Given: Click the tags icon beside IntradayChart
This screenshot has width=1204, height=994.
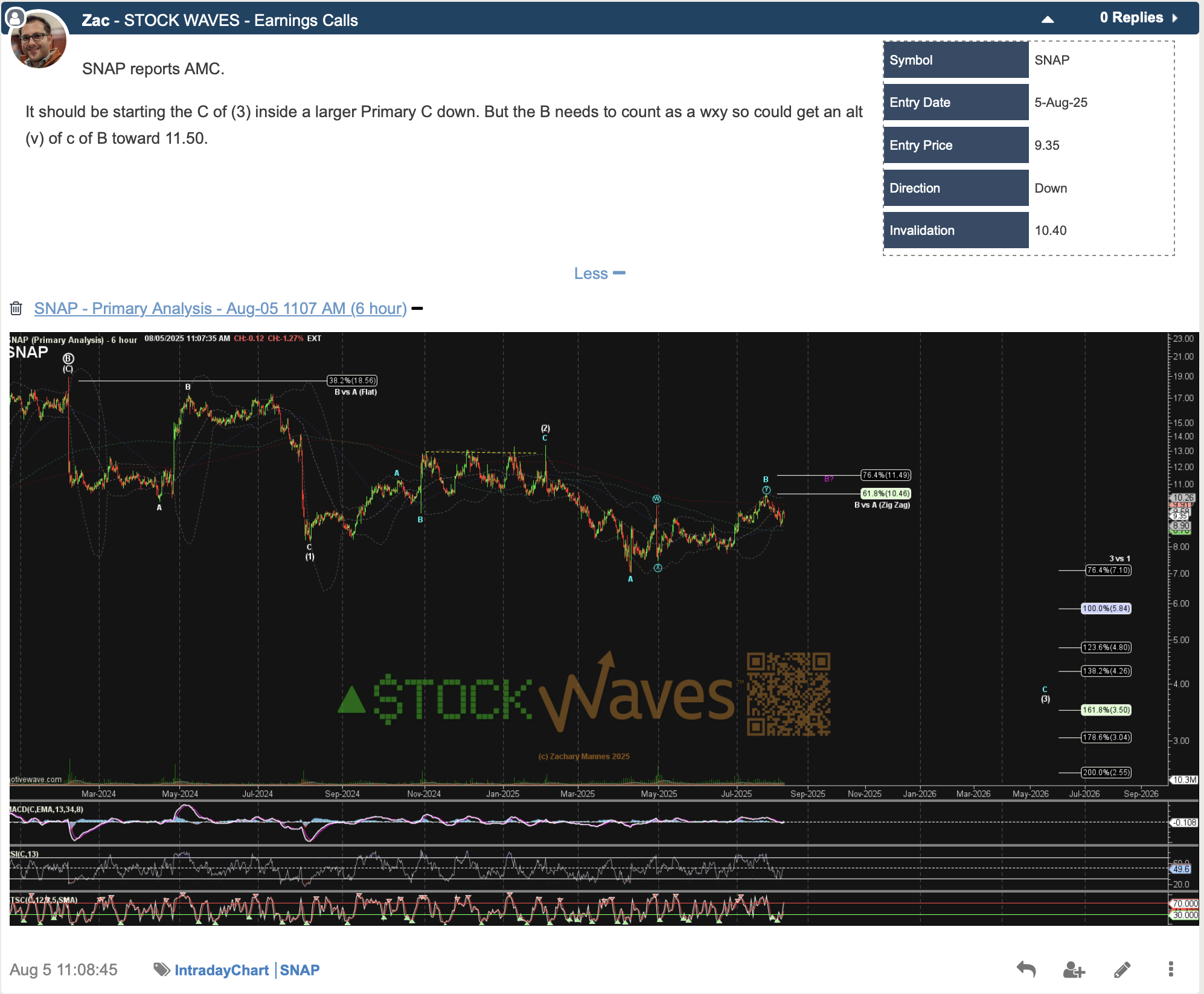Looking at the screenshot, I should pos(161,969).
